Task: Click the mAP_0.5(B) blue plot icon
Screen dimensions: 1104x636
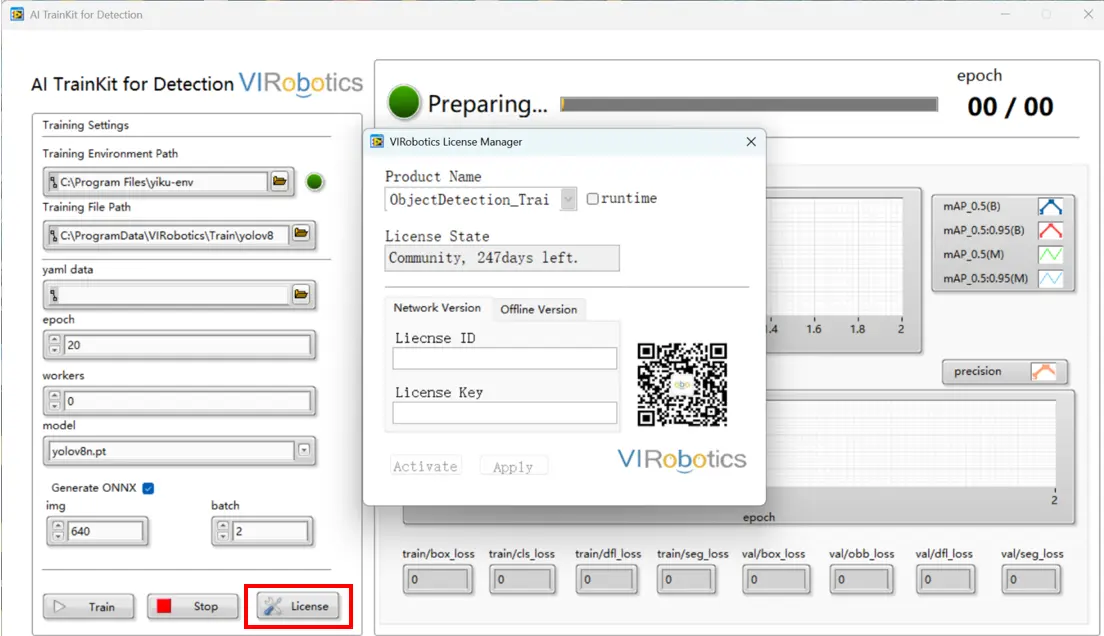Action: pyautogui.click(x=1050, y=207)
